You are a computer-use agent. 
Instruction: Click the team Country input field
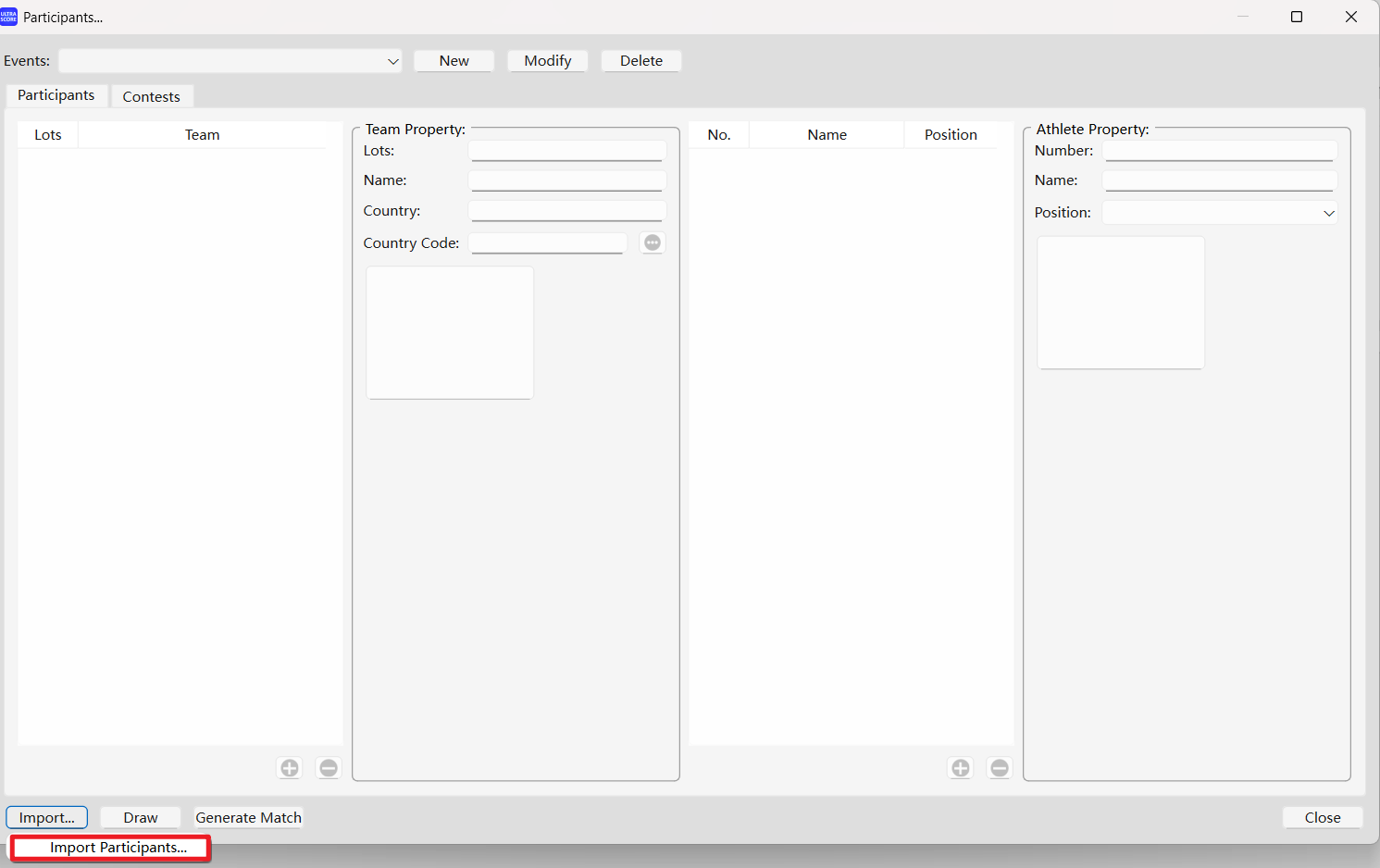566,211
